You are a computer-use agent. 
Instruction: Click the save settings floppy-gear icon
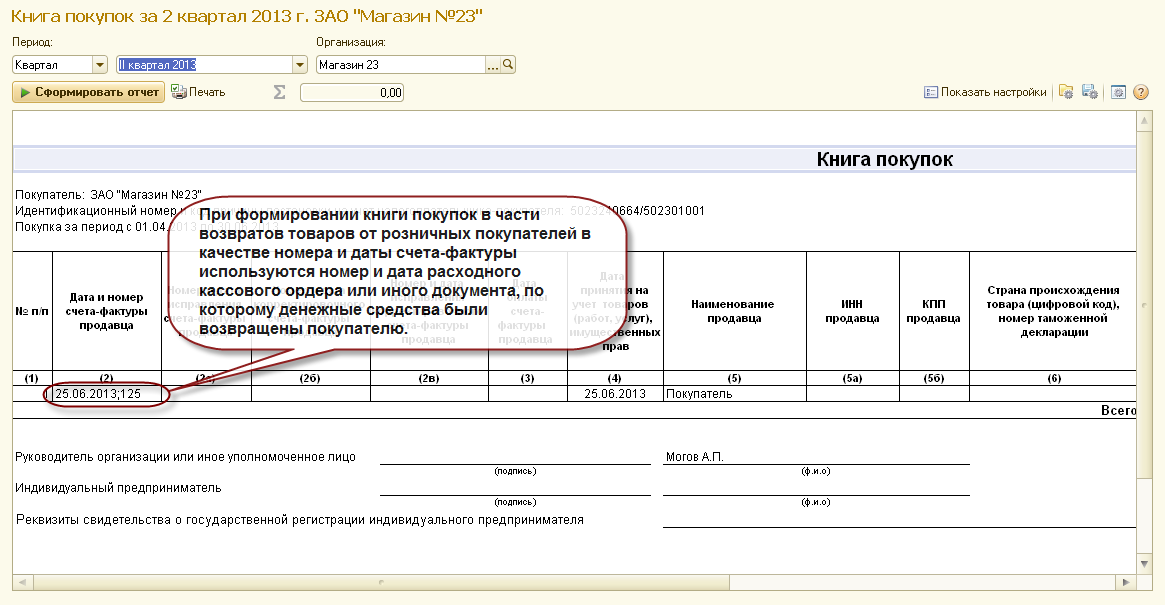click(1090, 92)
